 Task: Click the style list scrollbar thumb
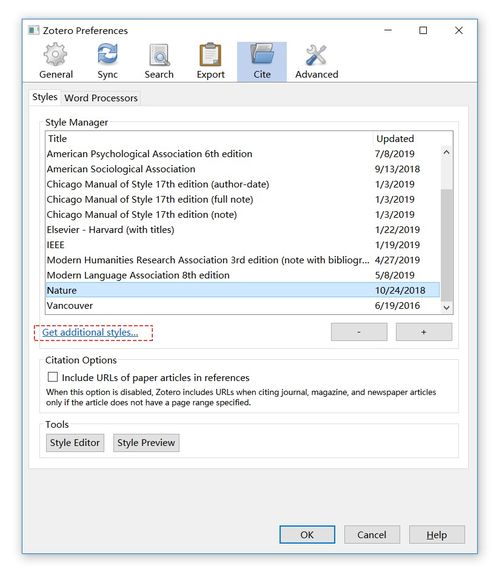point(447,245)
